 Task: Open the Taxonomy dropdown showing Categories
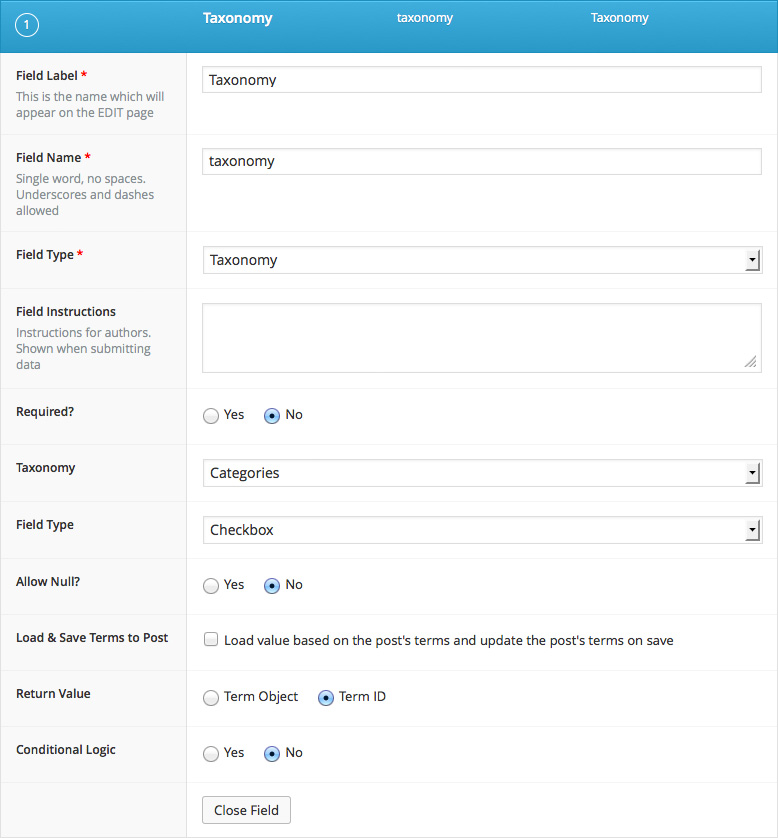[x=482, y=473]
